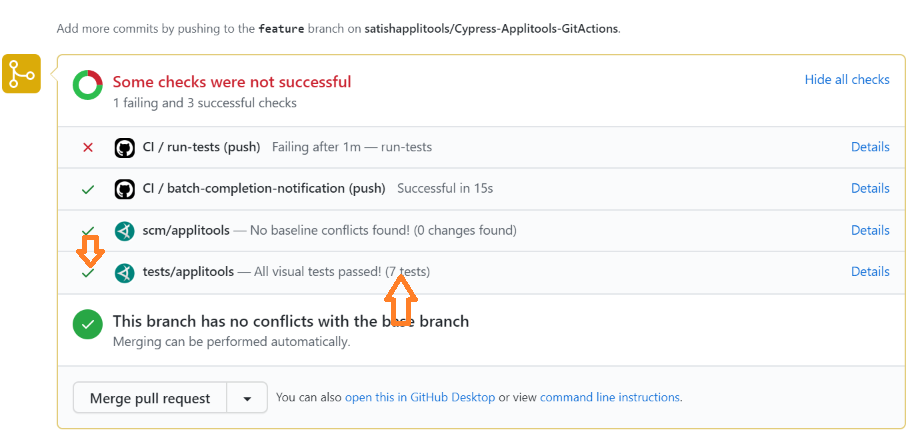Image resolution: width=915 pixels, height=436 pixels.
Task: Open Details for CI / run-tests
Action: (869, 147)
